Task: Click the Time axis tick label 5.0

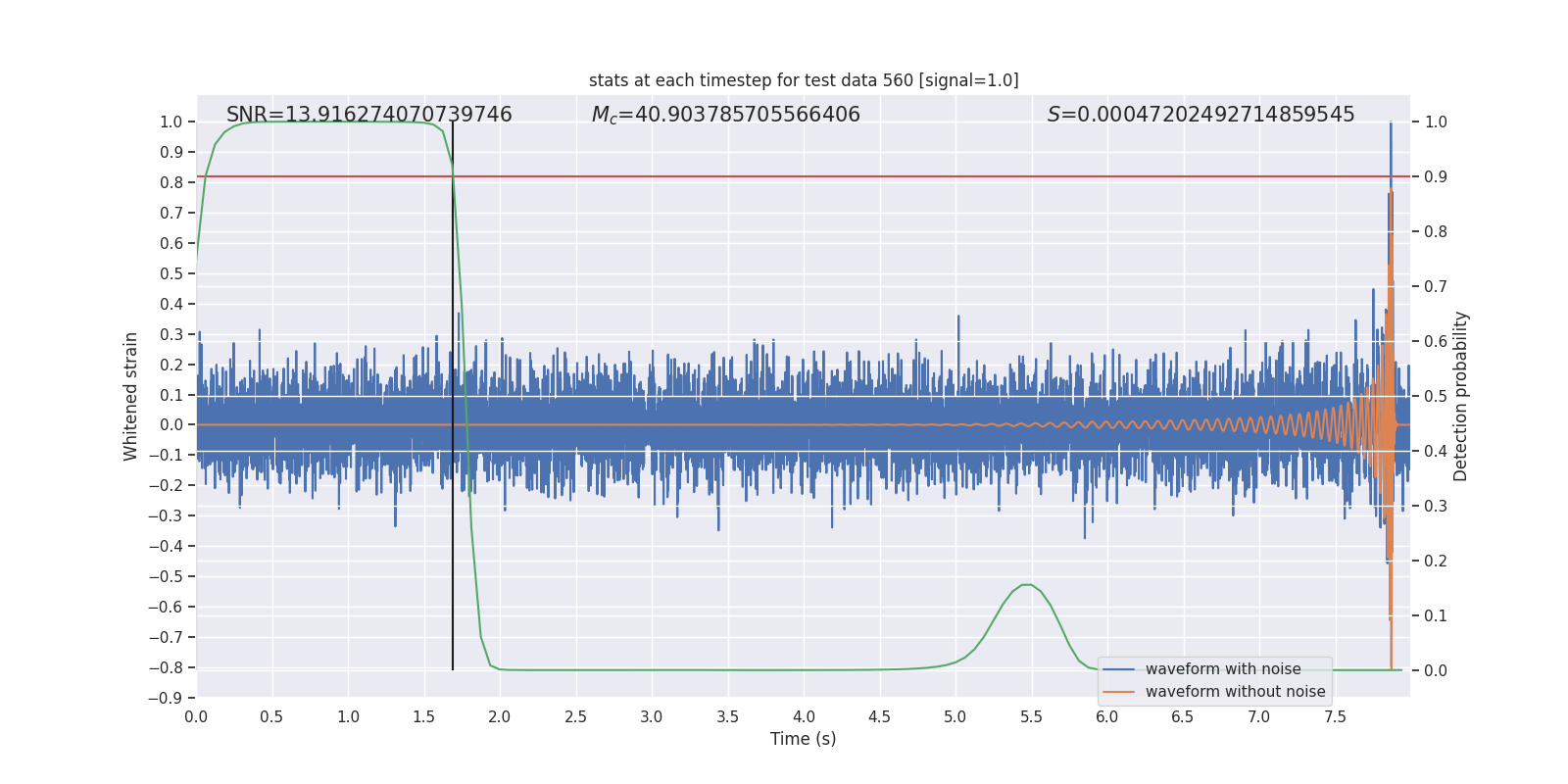Action: click(x=955, y=716)
